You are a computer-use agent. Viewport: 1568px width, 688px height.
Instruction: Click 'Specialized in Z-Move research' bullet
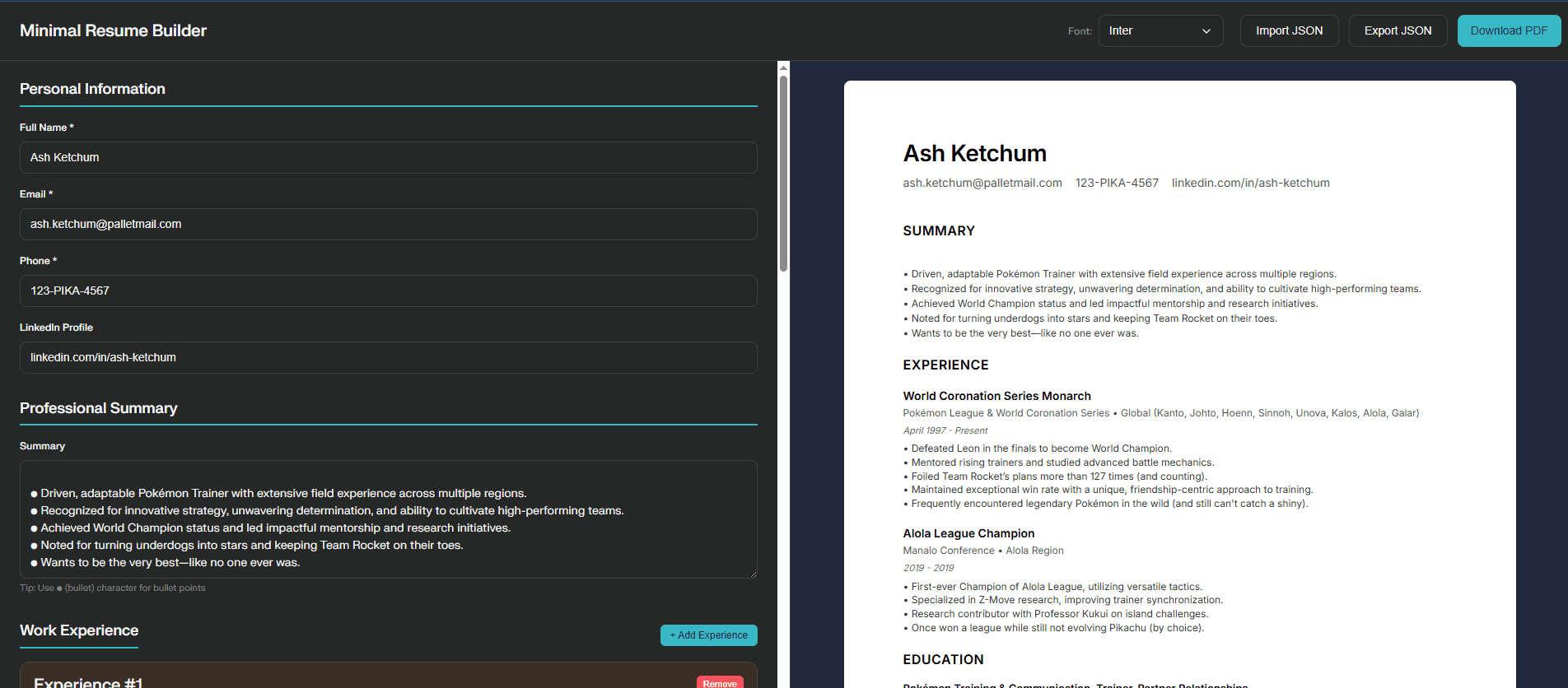[1063, 600]
